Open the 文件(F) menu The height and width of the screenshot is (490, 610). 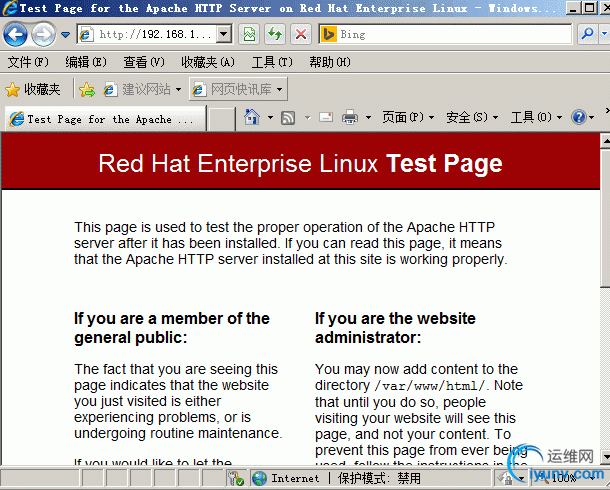(28, 62)
